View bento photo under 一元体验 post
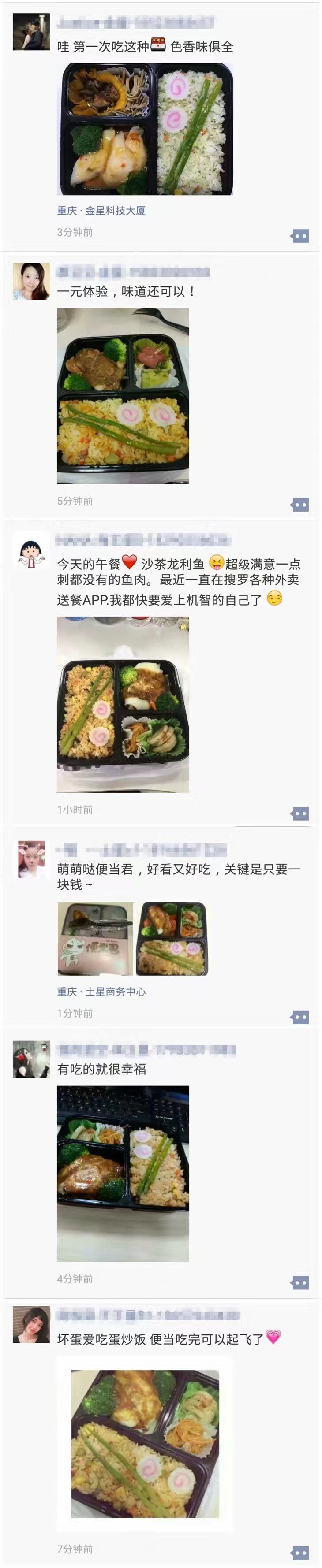The width and height of the screenshot is (322, 1568). 123,396
